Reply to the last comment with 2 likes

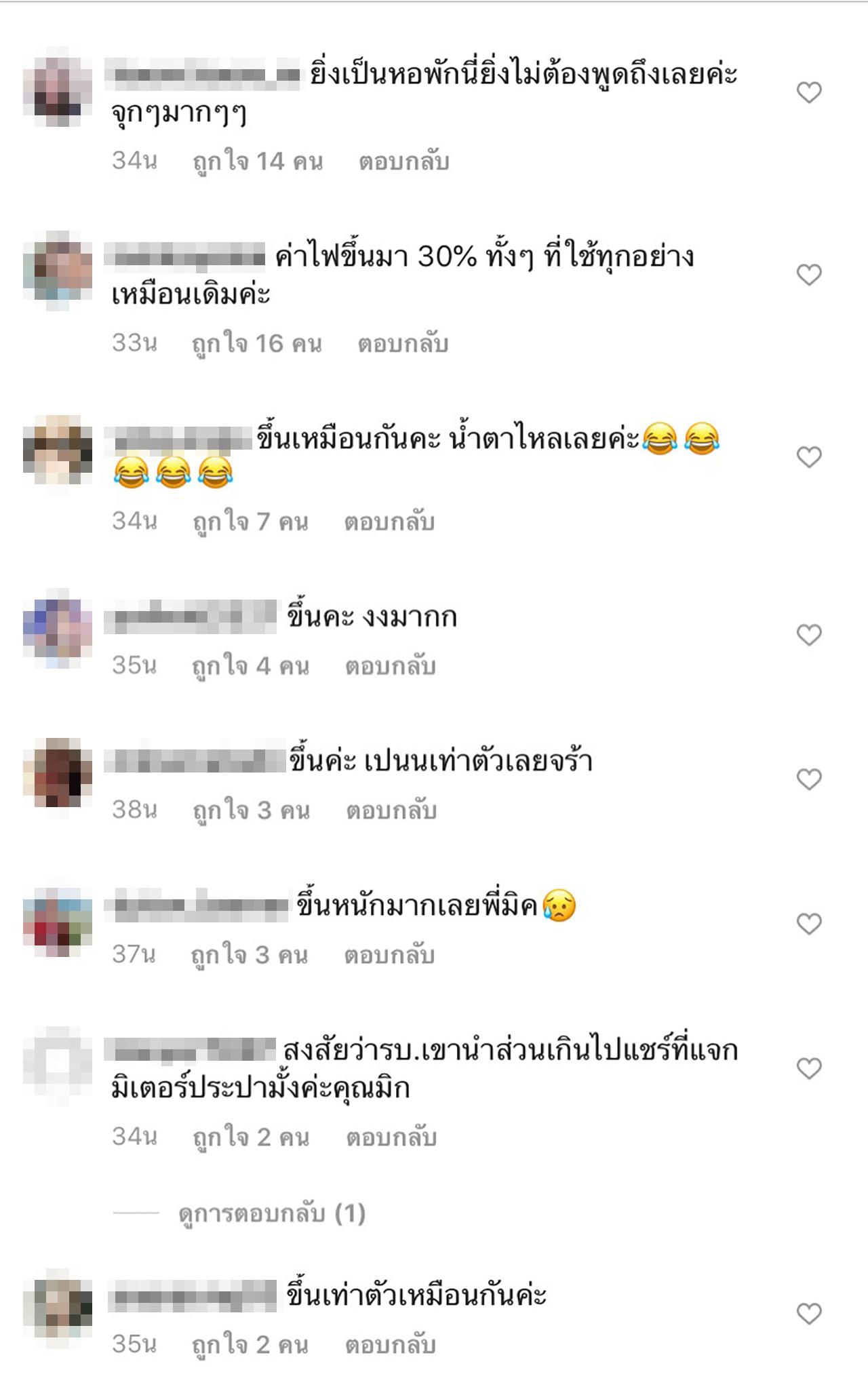point(390,1344)
